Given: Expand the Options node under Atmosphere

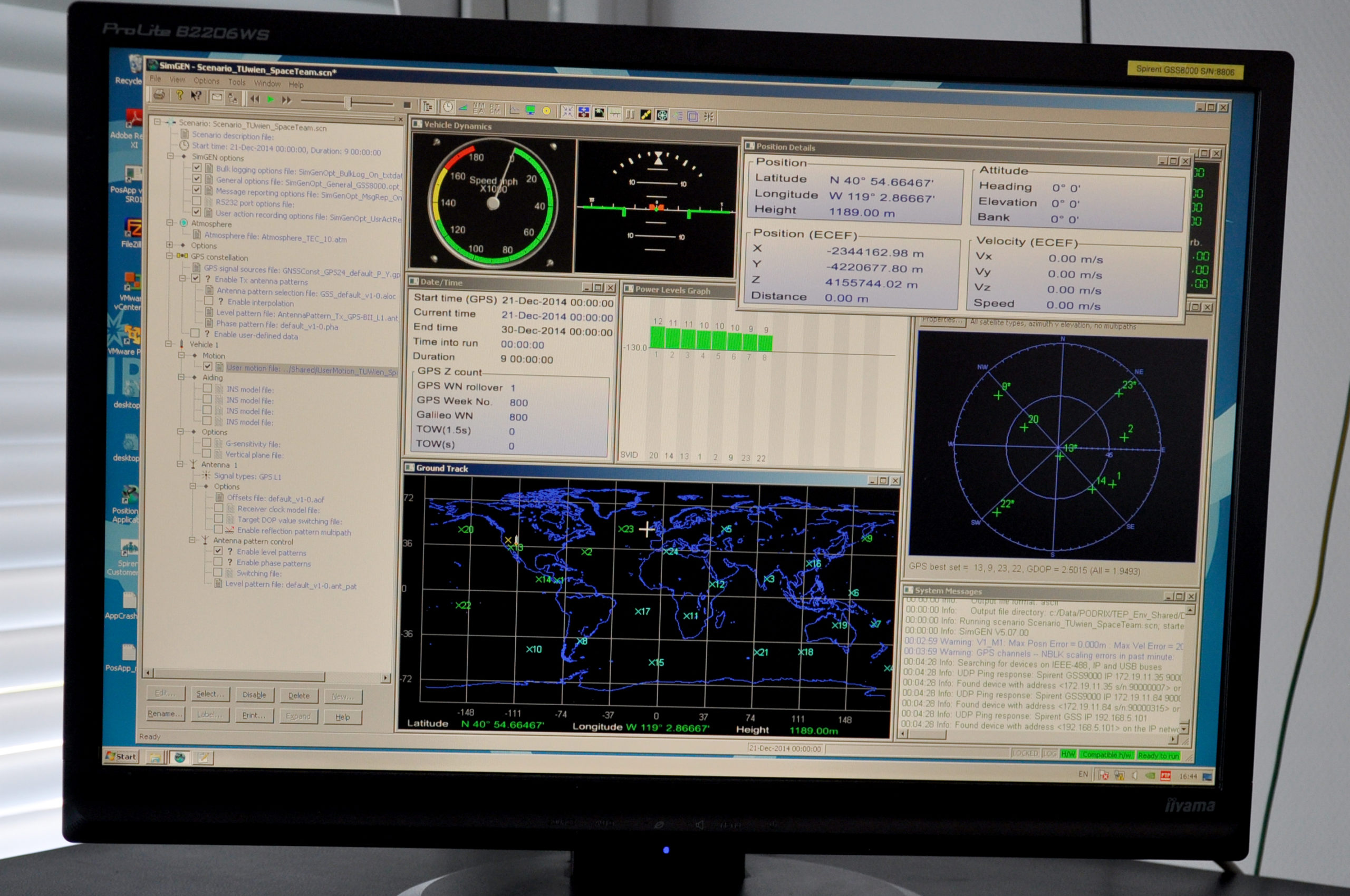Looking at the screenshot, I should [x=170, y=245].
